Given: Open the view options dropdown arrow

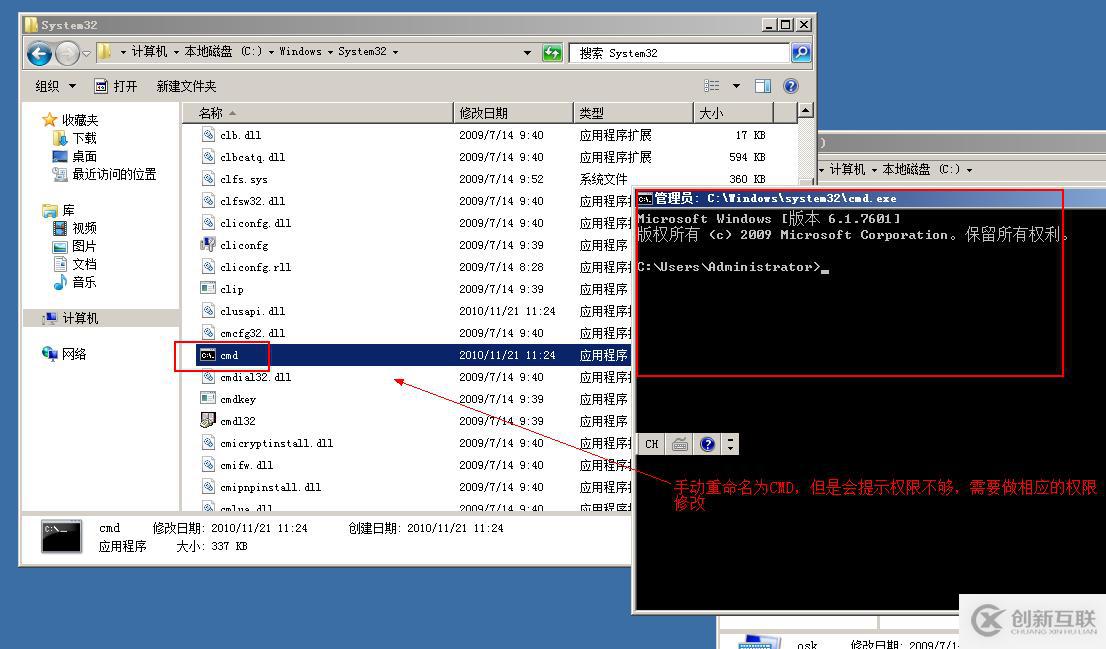Looking at the screenshot, I should pyautogui.click(x=736, y=86).
